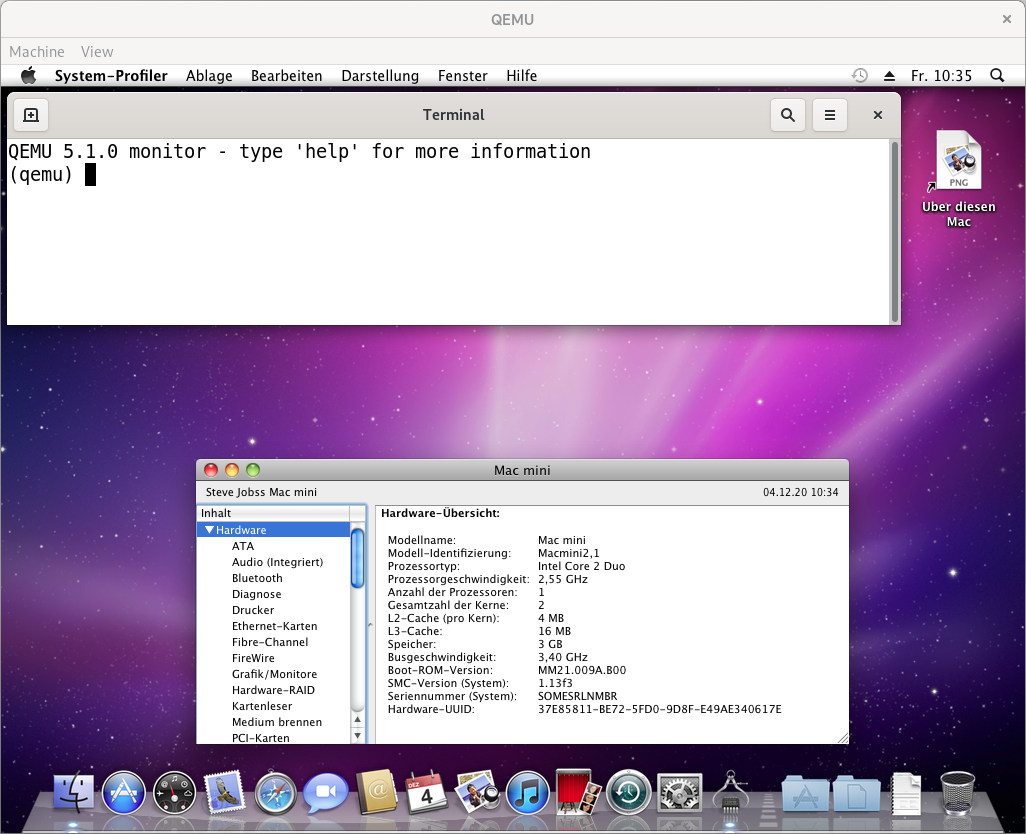
Task: Click the Inhalt column header
Action: pyautogui.click(x=274, y=513)
